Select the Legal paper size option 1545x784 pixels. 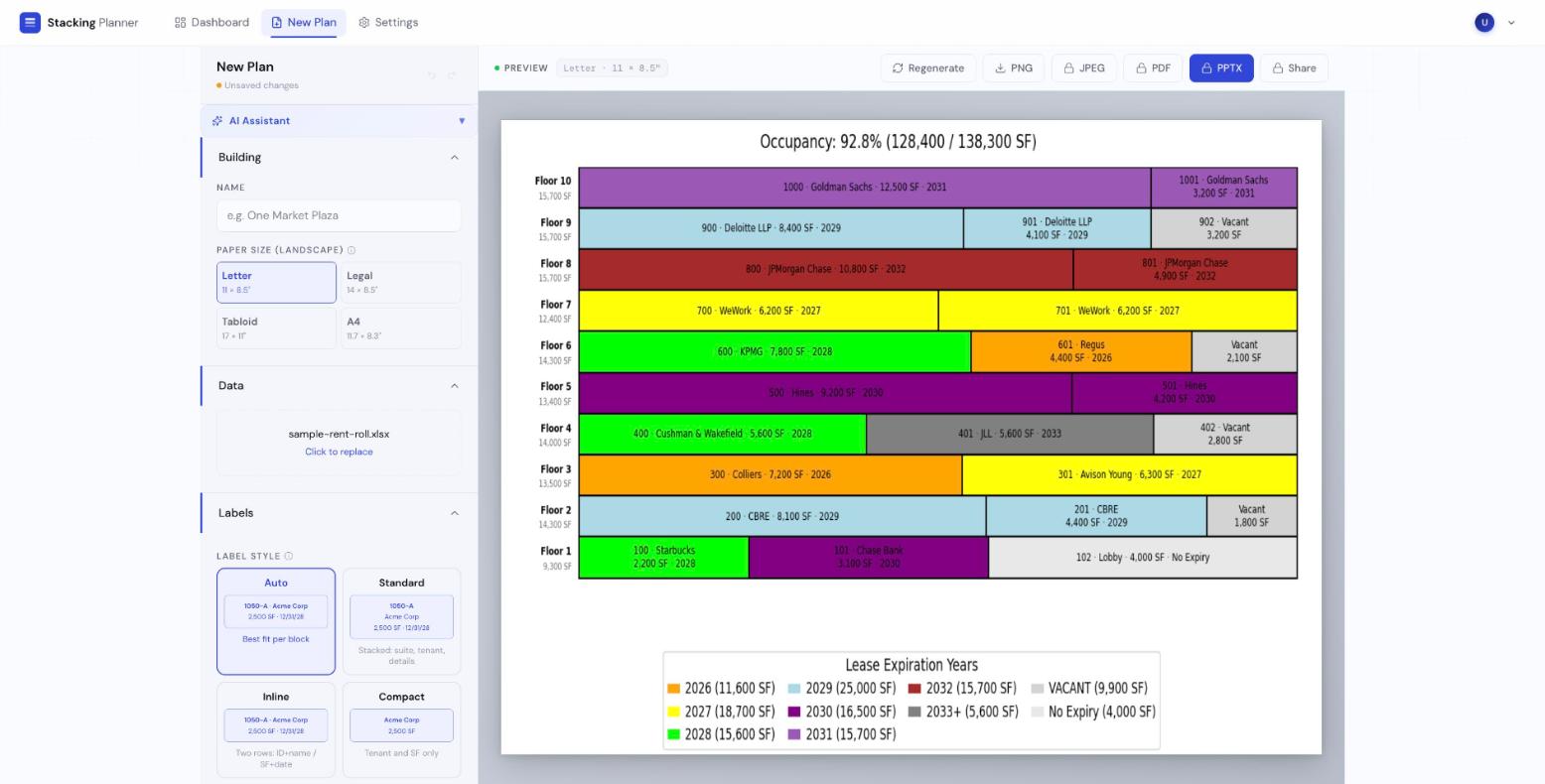coord(401,283)
